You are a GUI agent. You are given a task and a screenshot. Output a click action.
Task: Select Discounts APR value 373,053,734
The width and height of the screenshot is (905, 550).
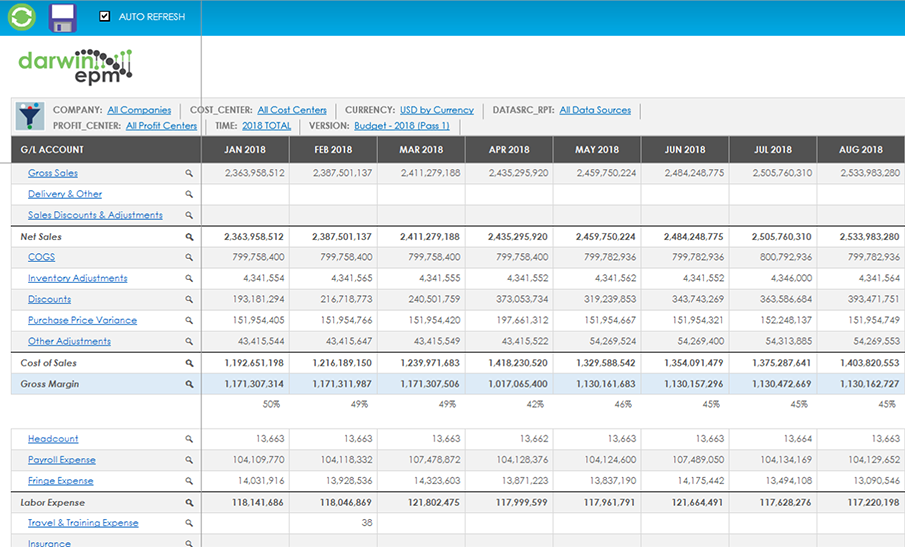coord(522,299)
